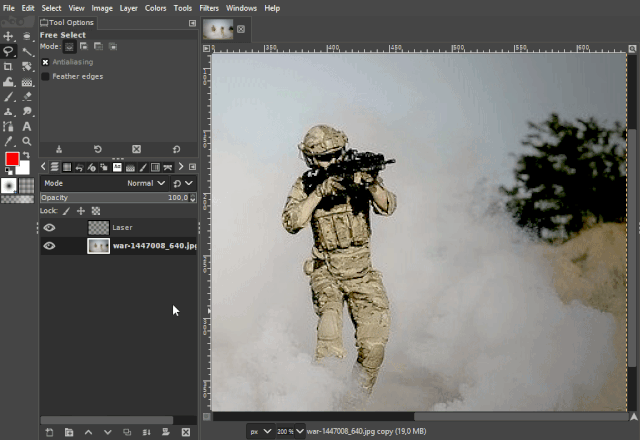
Task: Show the previous dock tabs with left arrow
Action: 43,167
